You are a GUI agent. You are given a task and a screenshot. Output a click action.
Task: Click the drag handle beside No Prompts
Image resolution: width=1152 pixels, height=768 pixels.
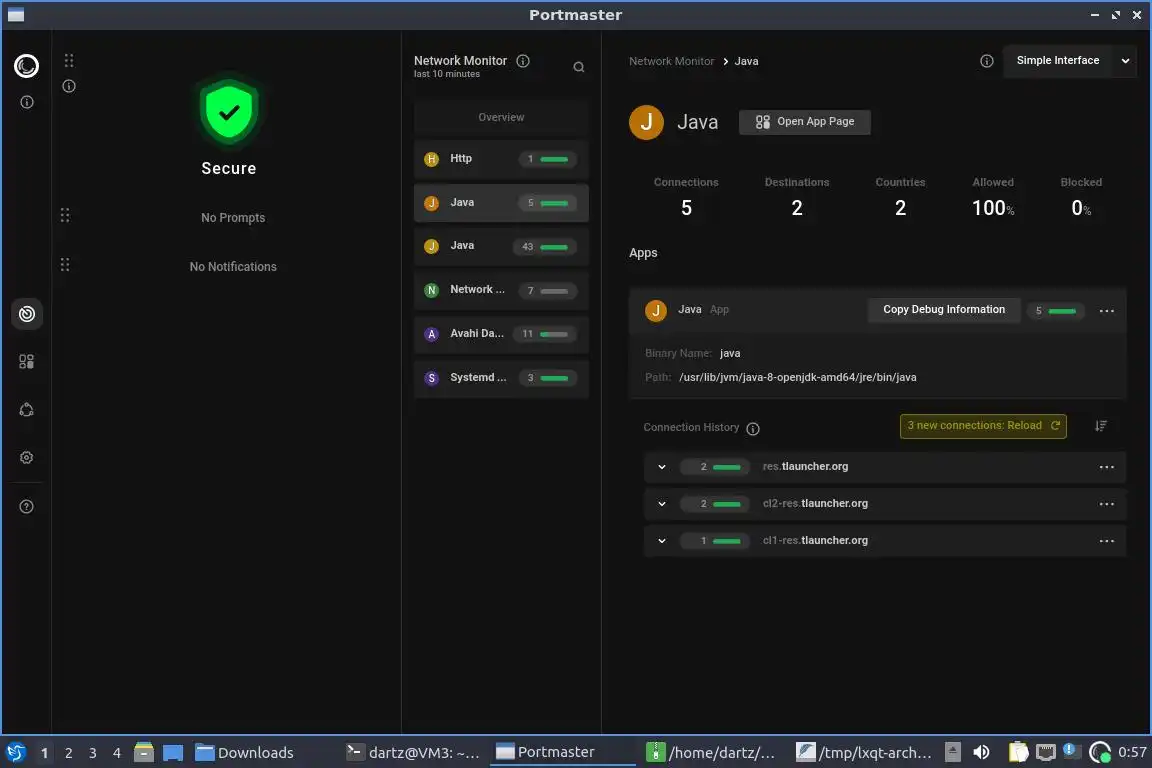(65, 215)
